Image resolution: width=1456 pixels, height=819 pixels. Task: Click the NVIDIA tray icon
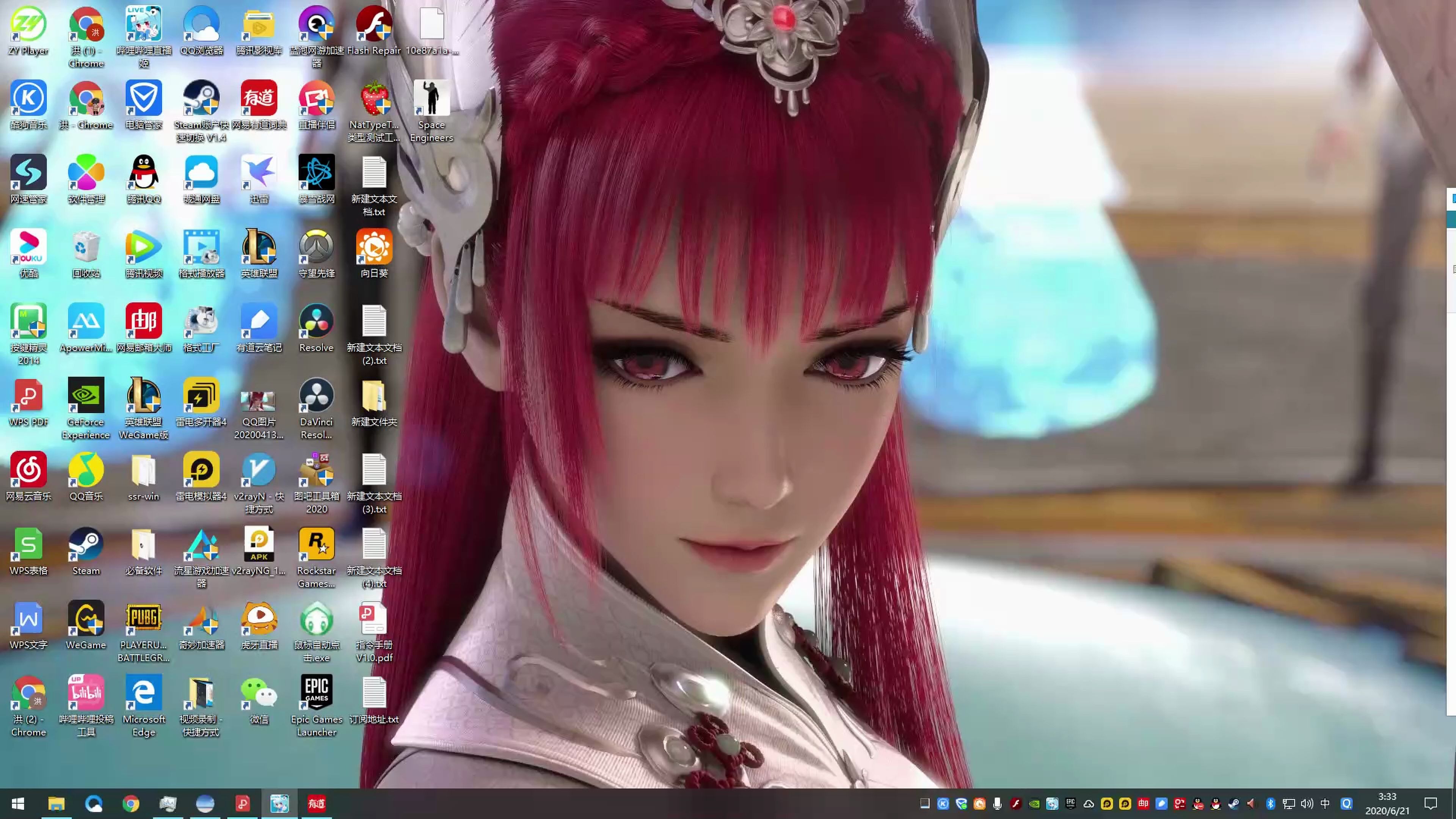click(1034, 804)
